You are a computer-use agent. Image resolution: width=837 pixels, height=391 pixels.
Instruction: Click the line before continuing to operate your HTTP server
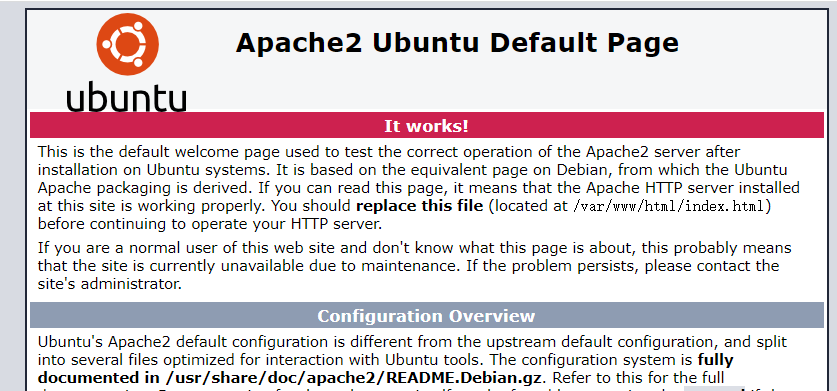210,224
